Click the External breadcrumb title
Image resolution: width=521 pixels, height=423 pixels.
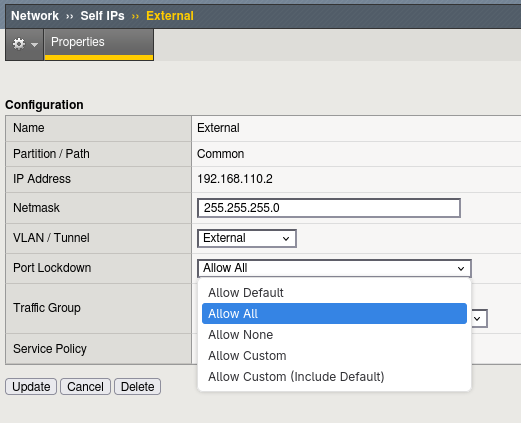[170, 16]
